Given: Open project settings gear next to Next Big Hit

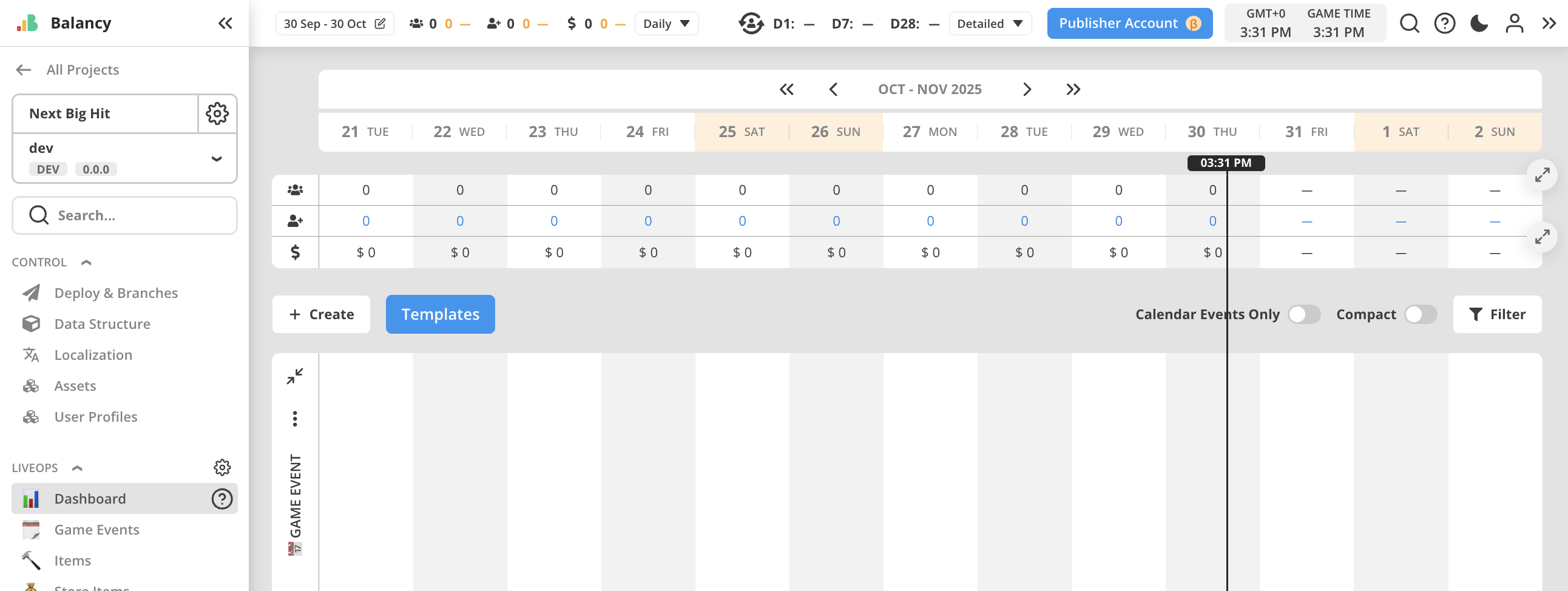Looking at the screenshot, I should 217,113.
